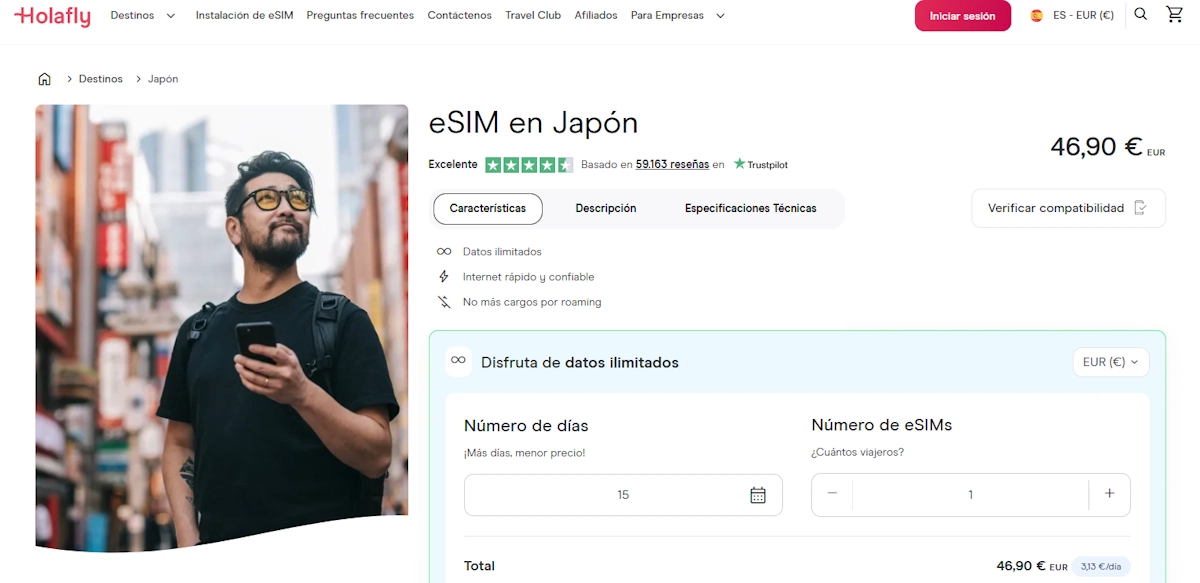The width and height of the screenshot is (1200, 583).
Task: Click the Japón breadcrumb
Action: click(x=163, y=79)
